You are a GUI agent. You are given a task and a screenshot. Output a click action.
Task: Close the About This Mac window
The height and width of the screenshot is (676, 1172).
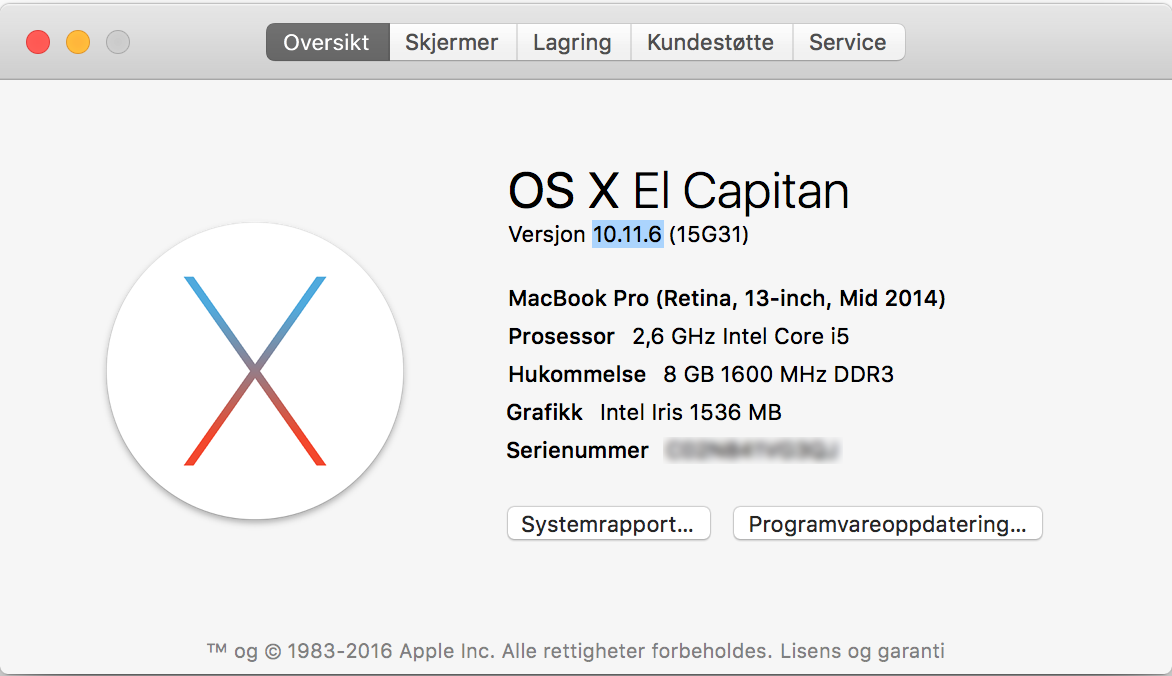point(38,42)
